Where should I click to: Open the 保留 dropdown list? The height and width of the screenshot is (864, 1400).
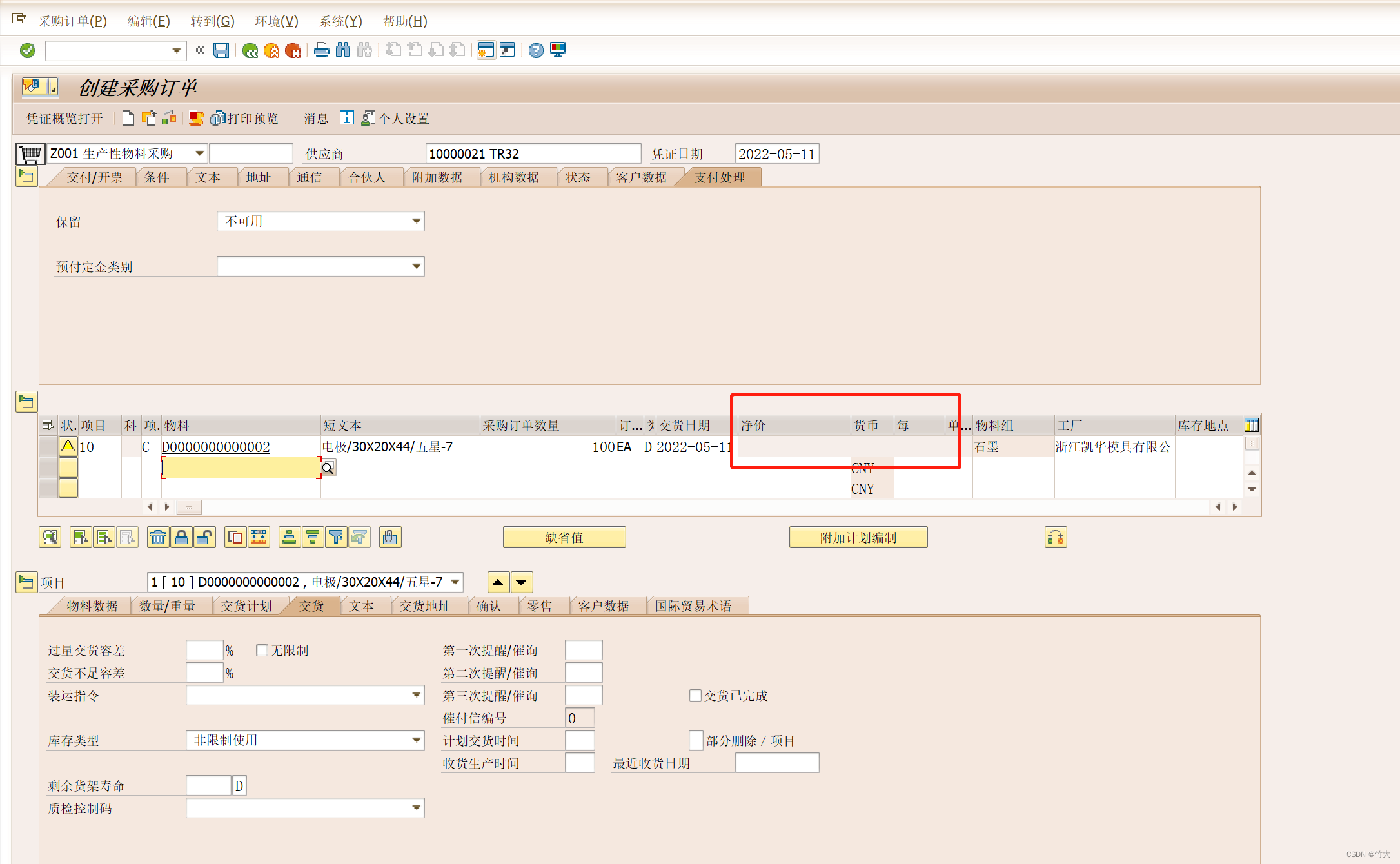tap(417, 221)
